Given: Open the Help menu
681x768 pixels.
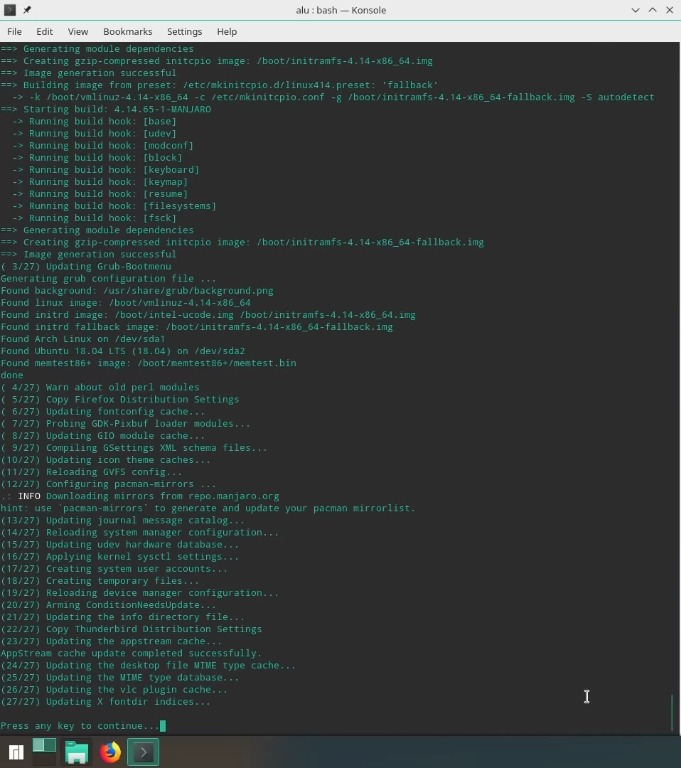Looking at the screenshot, I should [227, 31].
